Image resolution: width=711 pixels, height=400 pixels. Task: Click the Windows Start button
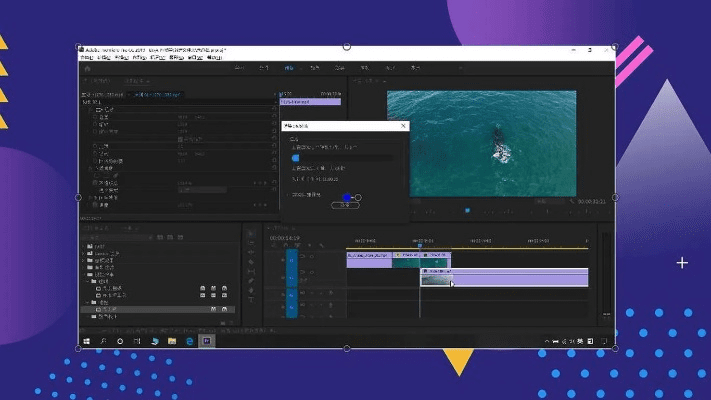coord(87,341)
